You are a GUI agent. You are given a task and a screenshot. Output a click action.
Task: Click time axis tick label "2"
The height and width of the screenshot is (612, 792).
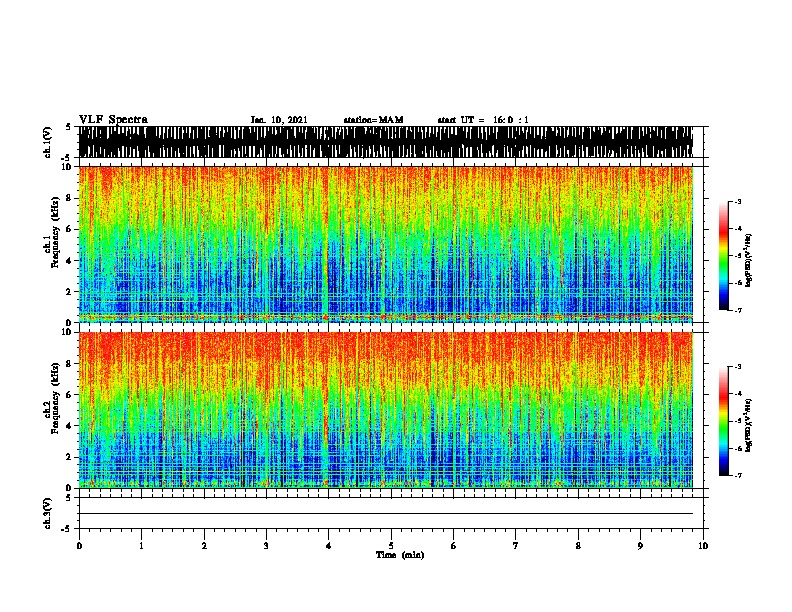pyautogui.click(x=204, y=546)
